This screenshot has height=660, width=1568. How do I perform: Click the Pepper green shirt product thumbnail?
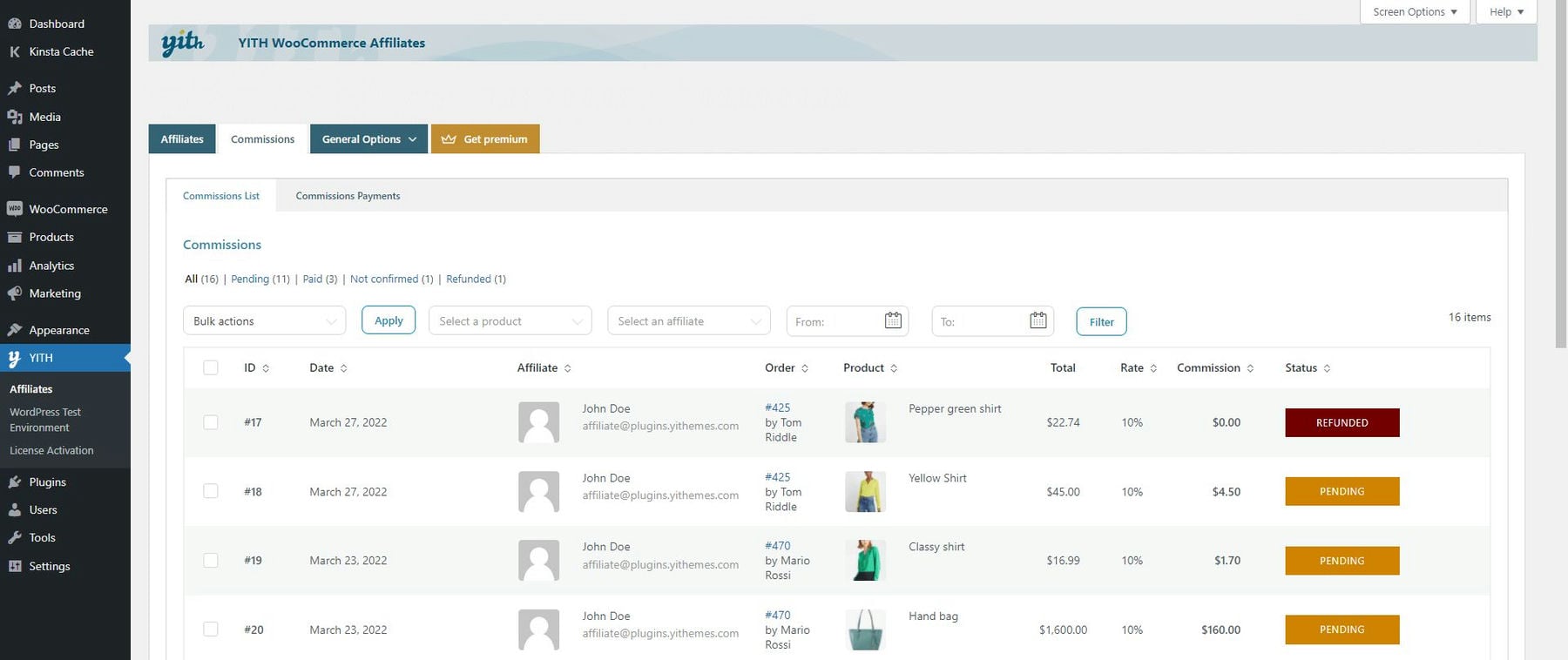(865, 422)
